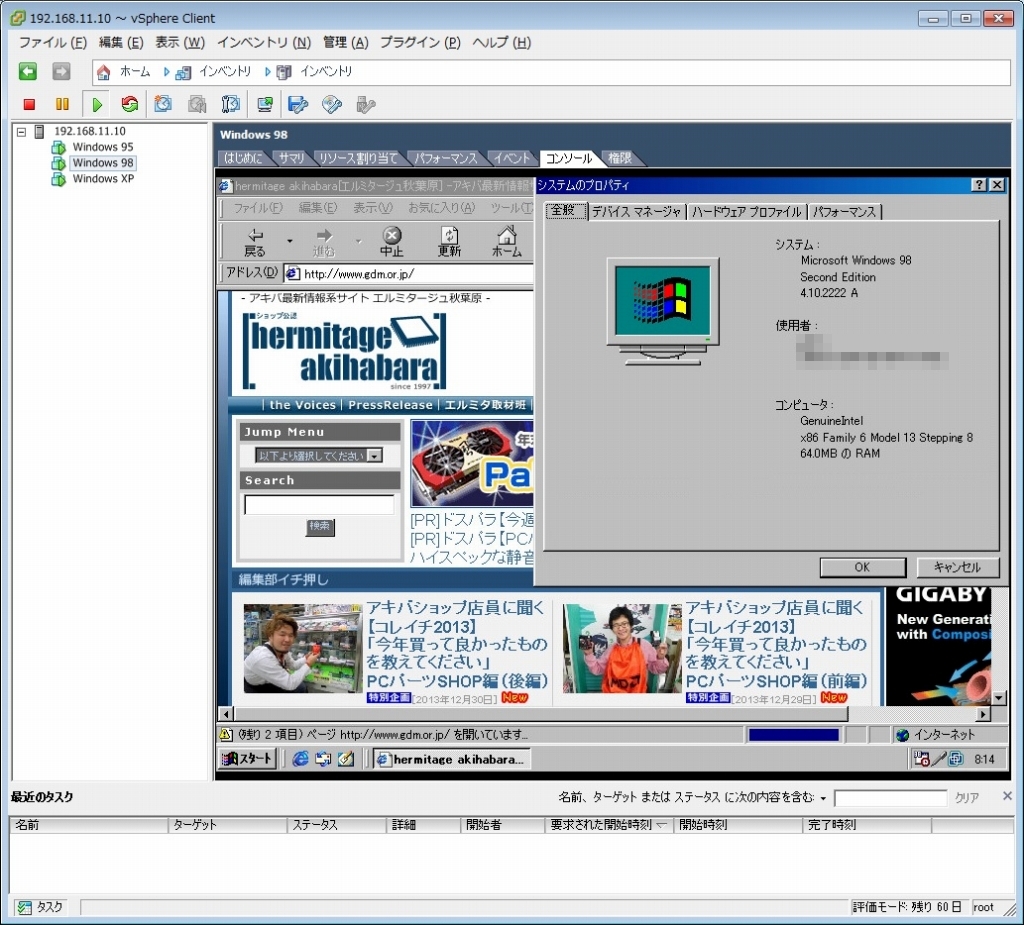Open the recent tasks filter dropdown arrow
This screenshot has width=1024, height=925.
tap(824, 798)
